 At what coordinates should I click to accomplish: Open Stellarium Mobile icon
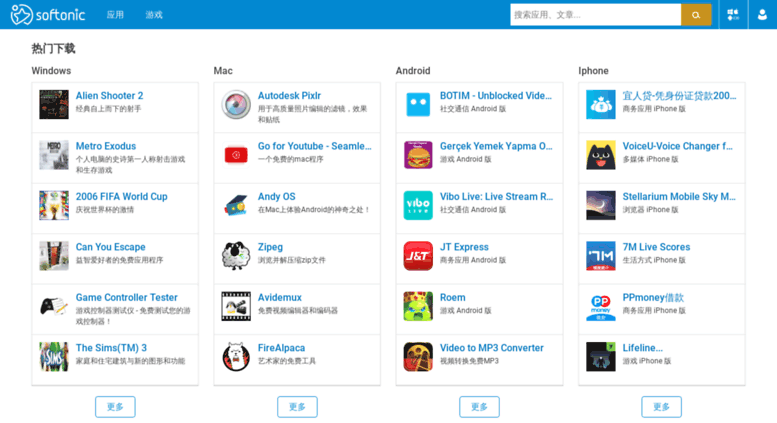pos(601,206)
